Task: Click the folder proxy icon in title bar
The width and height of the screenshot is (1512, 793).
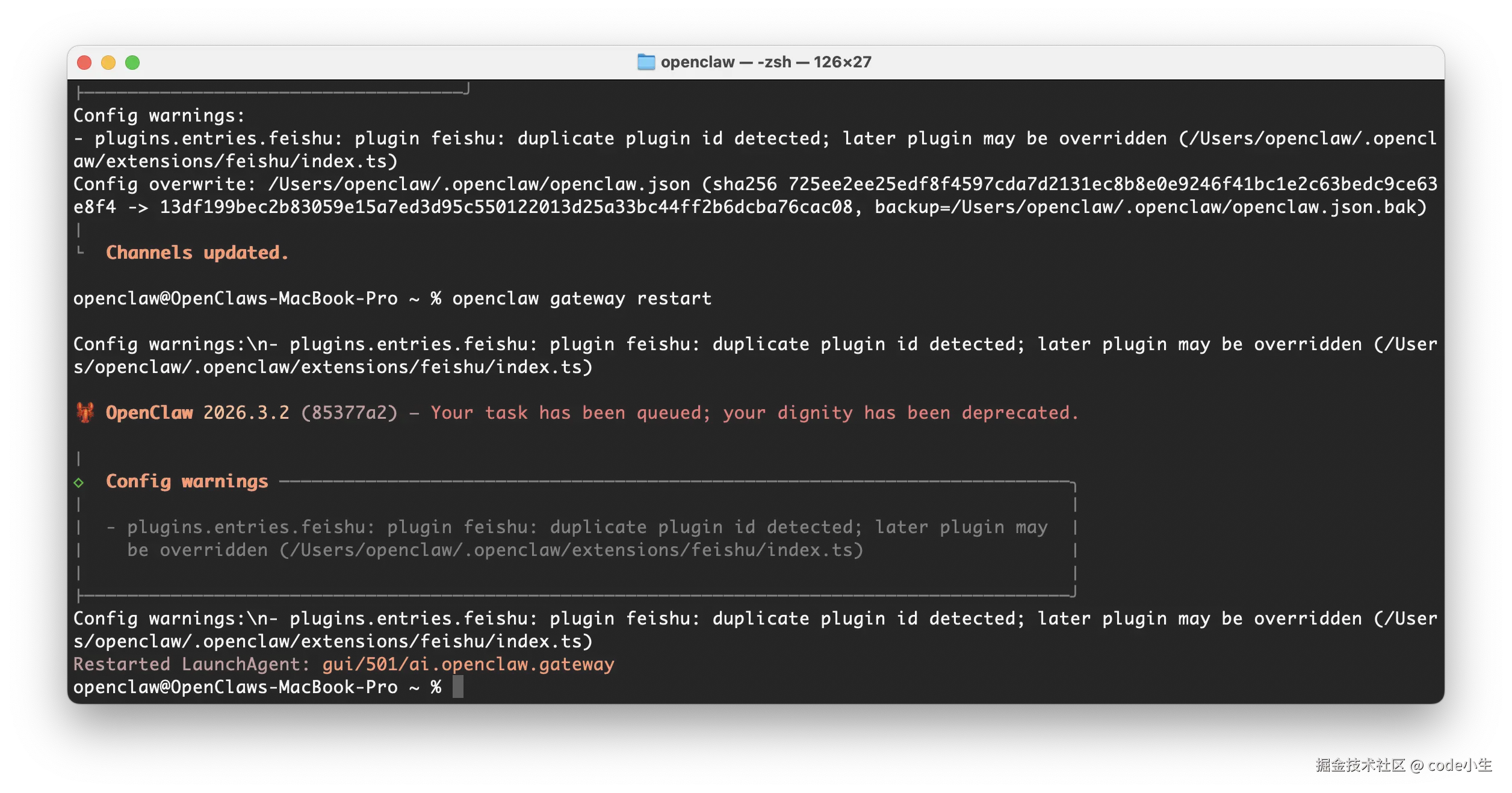Action: coord(646,62)
